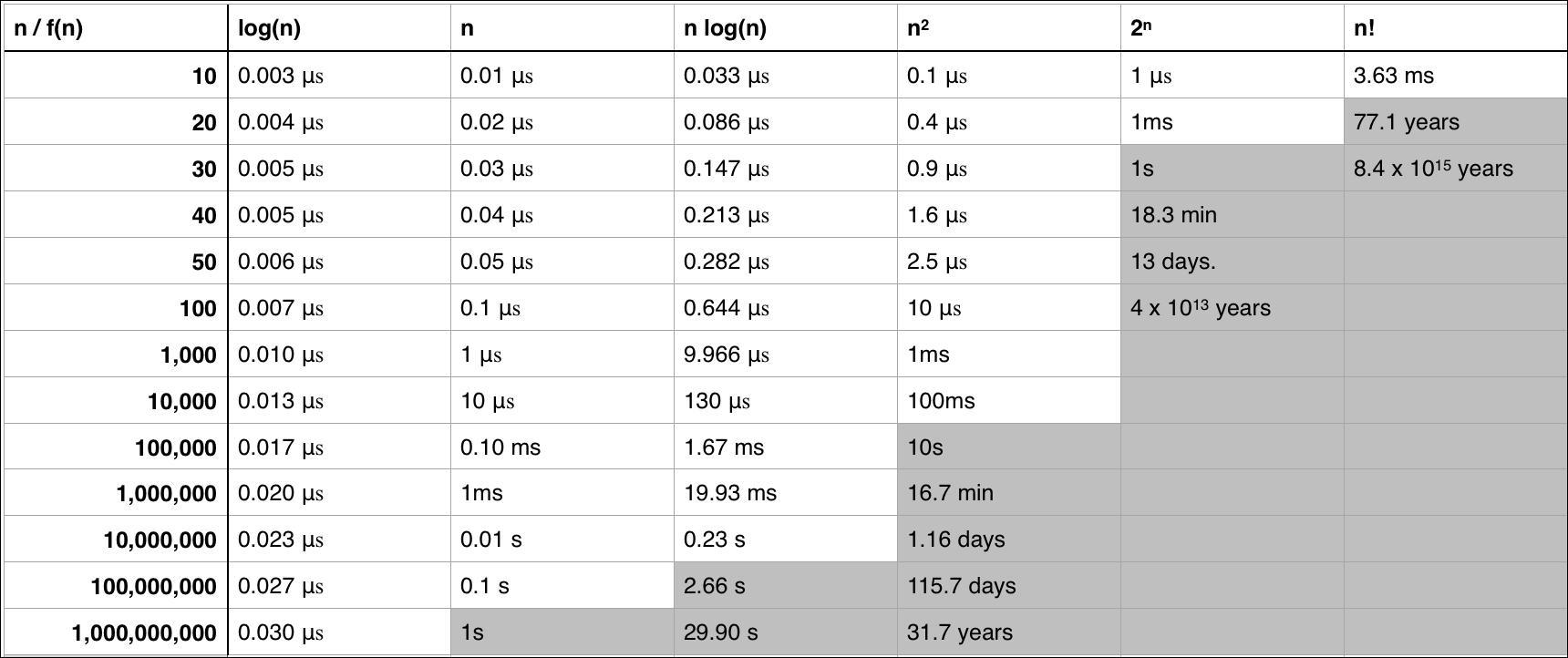1568x658 pixels.
Task: Select the n / f(n) header cell
Action: pyautogui.click(x=116, y=28)
